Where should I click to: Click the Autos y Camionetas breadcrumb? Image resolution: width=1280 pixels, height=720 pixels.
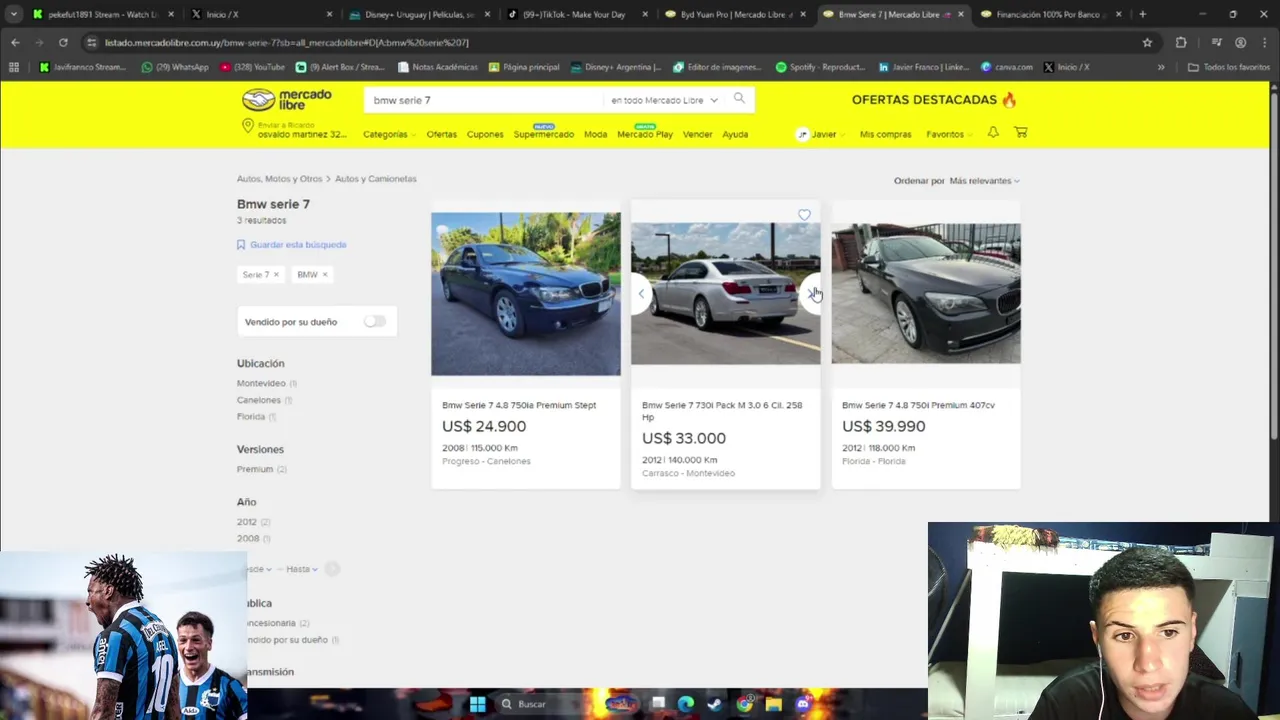point(375,179)
